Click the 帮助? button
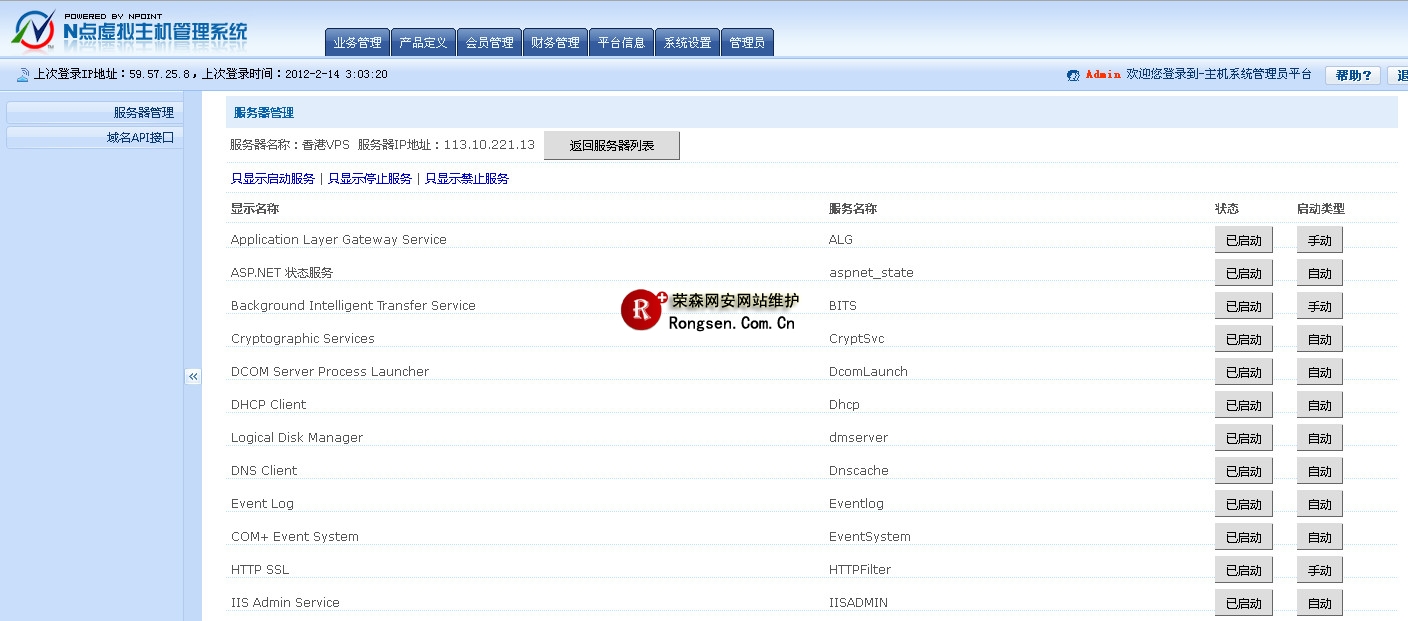 click(1352, 75)
